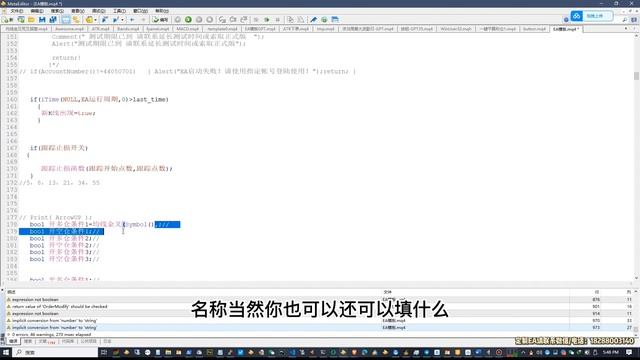Click the scroll down arrow of editor scrollbar
Image resolution: width=640 pixels, height=360 pixels.
pos(636,278)
